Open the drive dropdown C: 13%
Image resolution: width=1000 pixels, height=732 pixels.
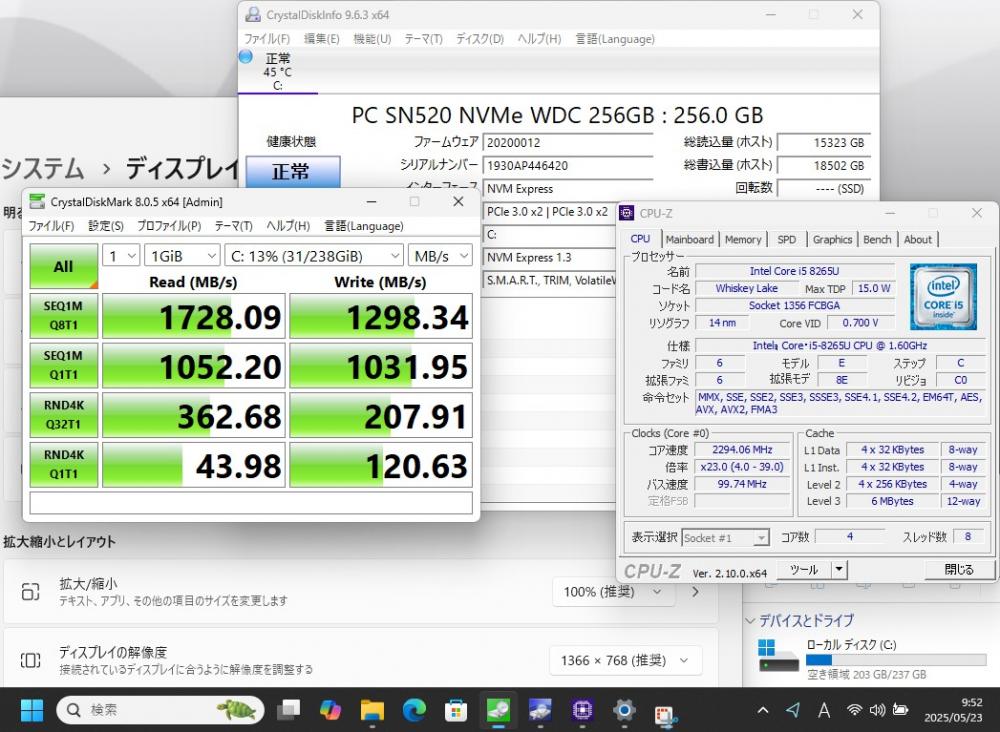[314, 256]
